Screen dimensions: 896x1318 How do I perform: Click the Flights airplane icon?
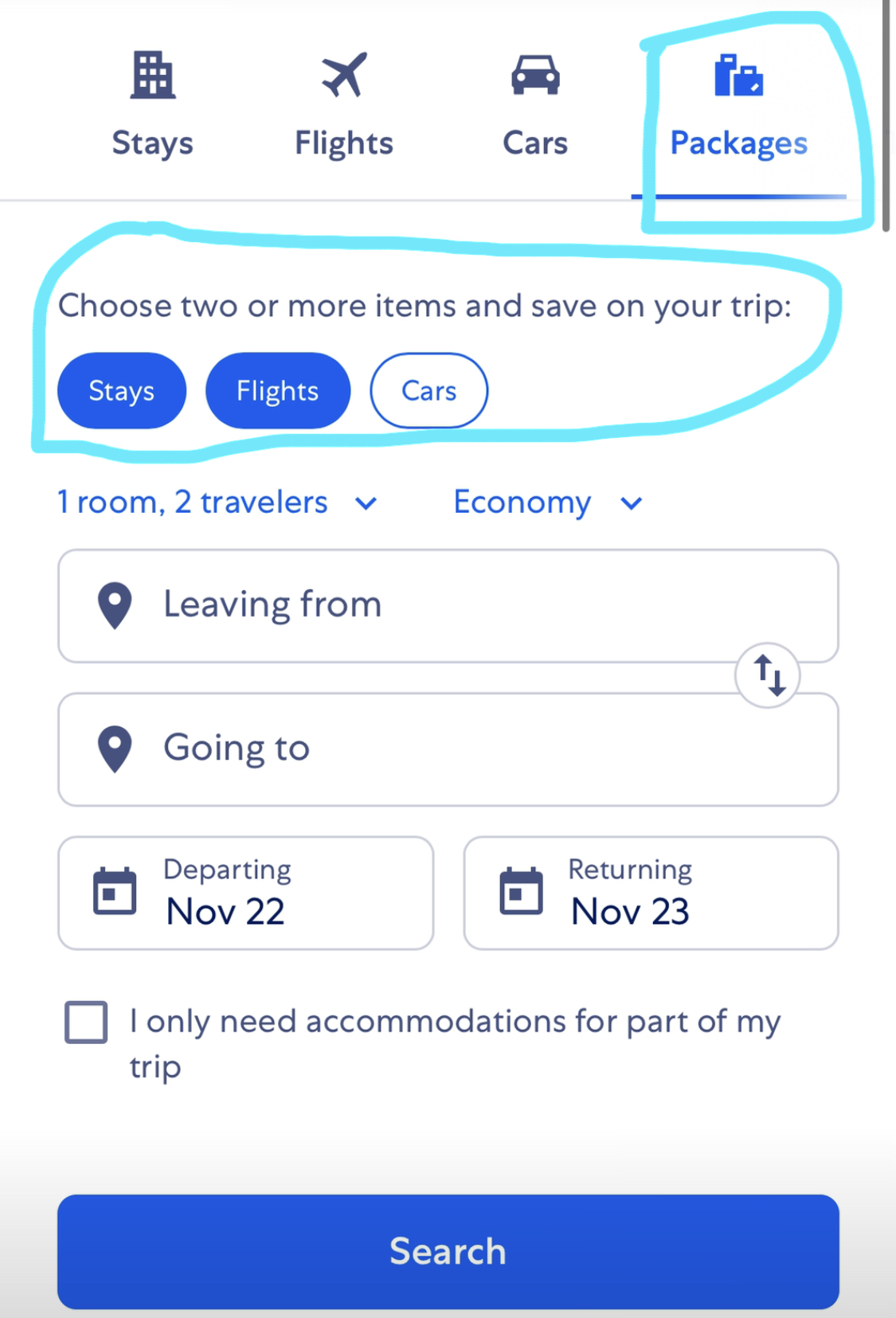[344, 75]
